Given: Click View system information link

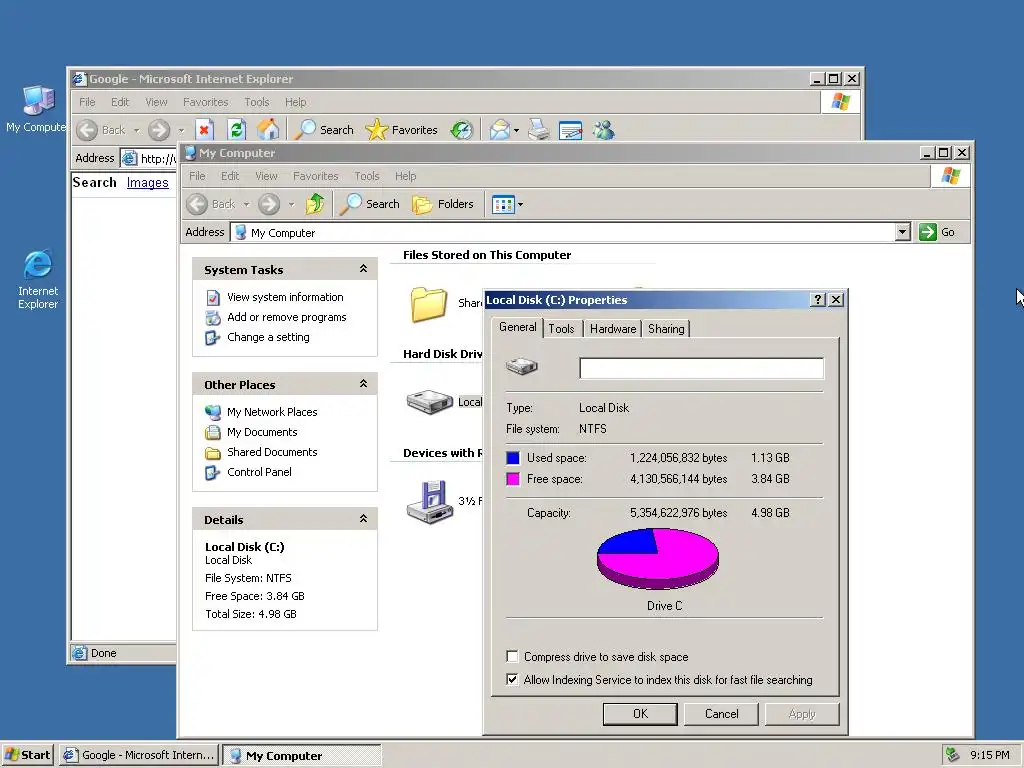Looking at the screenshot, I should pyautogui.click(x=285, y=296).
